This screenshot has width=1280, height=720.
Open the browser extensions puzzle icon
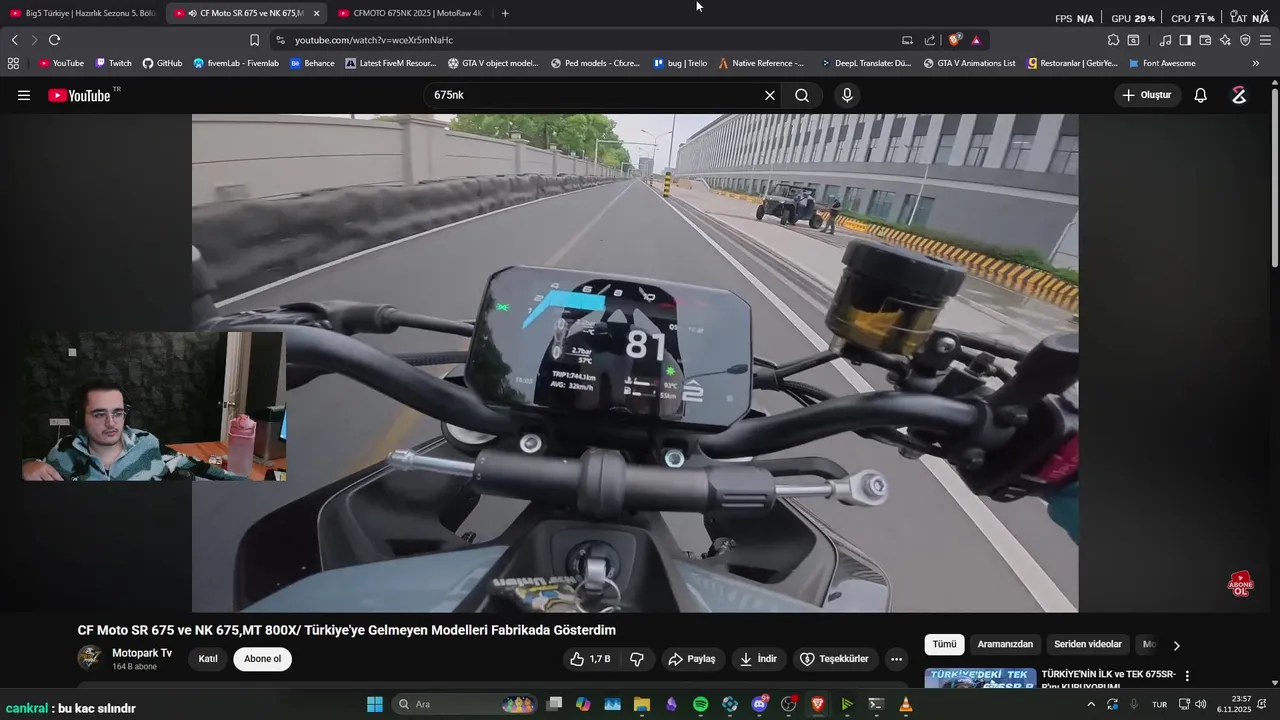click(1113, 40)
